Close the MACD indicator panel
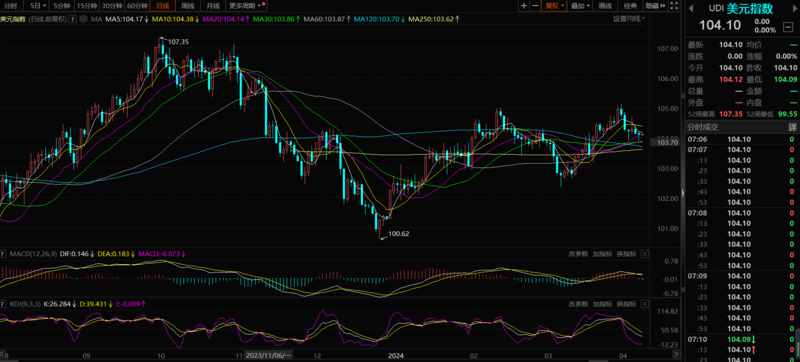Viewport: 800px width, 362px height. tap(644, 253)
